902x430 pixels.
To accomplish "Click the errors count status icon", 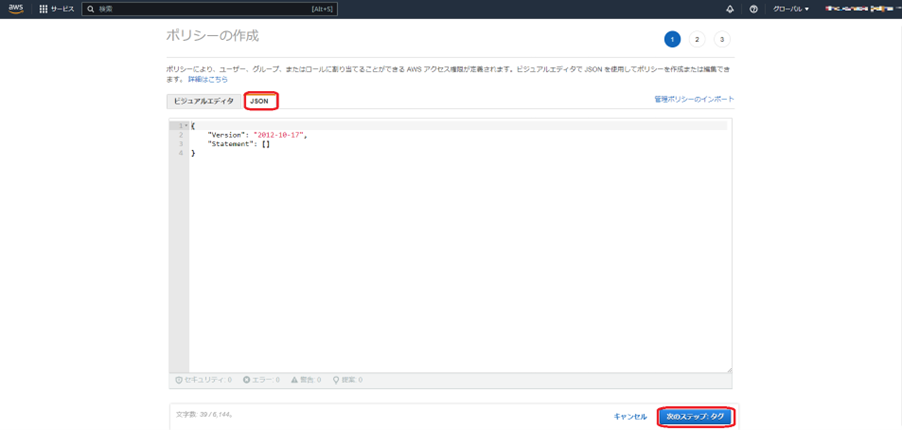I will 247,380.
